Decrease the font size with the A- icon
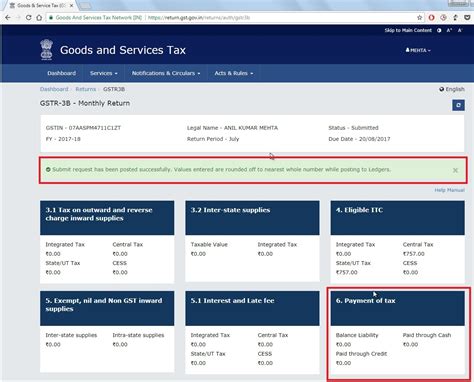Viewport: 474px width, 382px height. click(460, 30)
